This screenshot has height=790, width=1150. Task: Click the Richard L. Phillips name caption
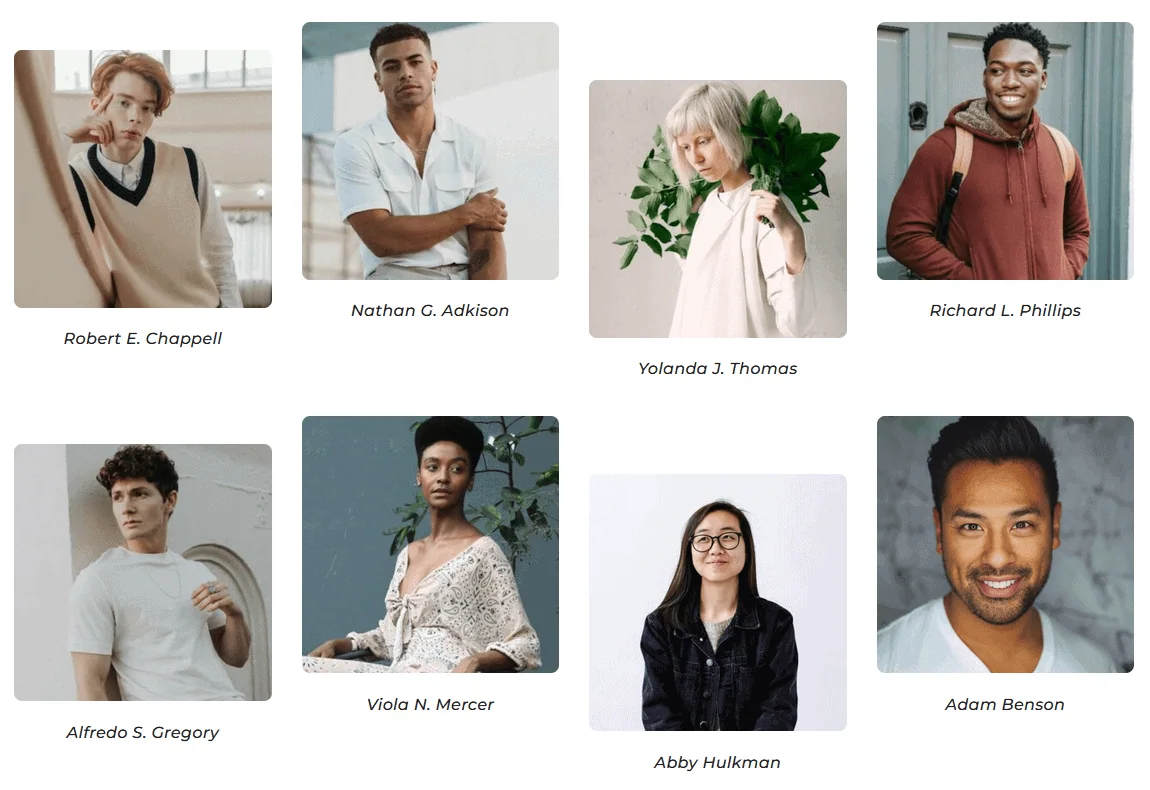pyautogui.click(x=1006, y=311)
